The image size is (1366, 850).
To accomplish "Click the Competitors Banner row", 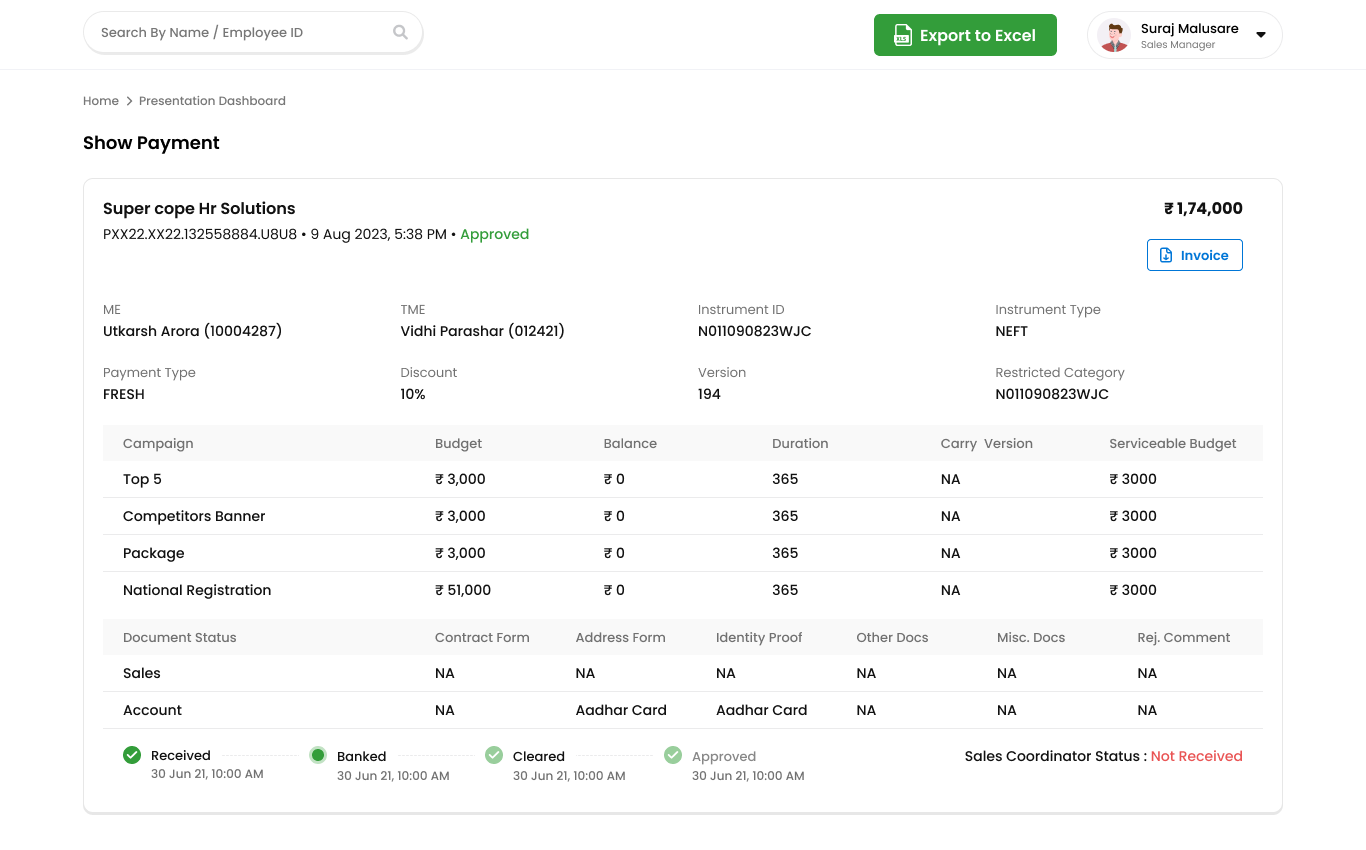I will (683, 516).
